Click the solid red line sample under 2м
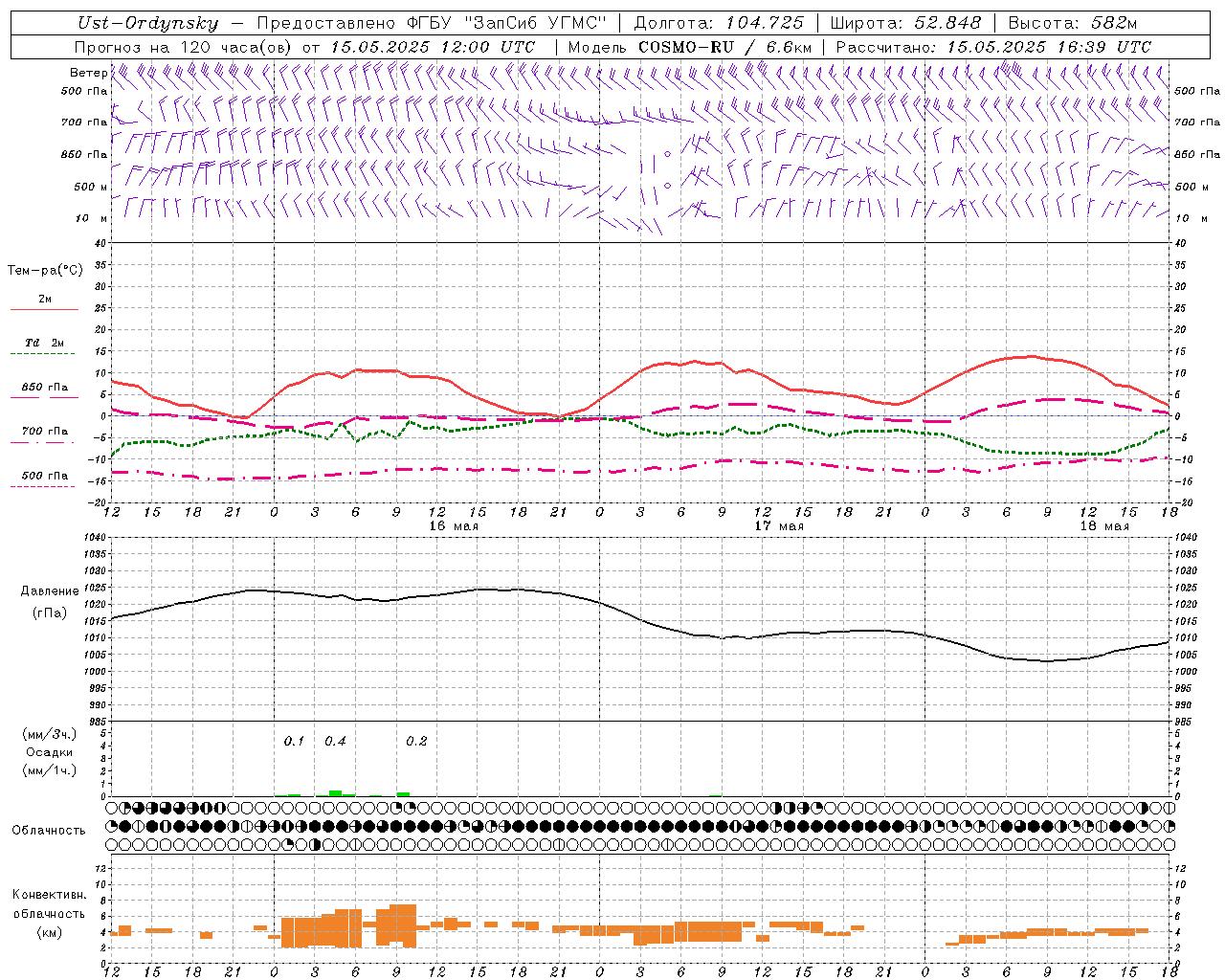 click(45, 310)
